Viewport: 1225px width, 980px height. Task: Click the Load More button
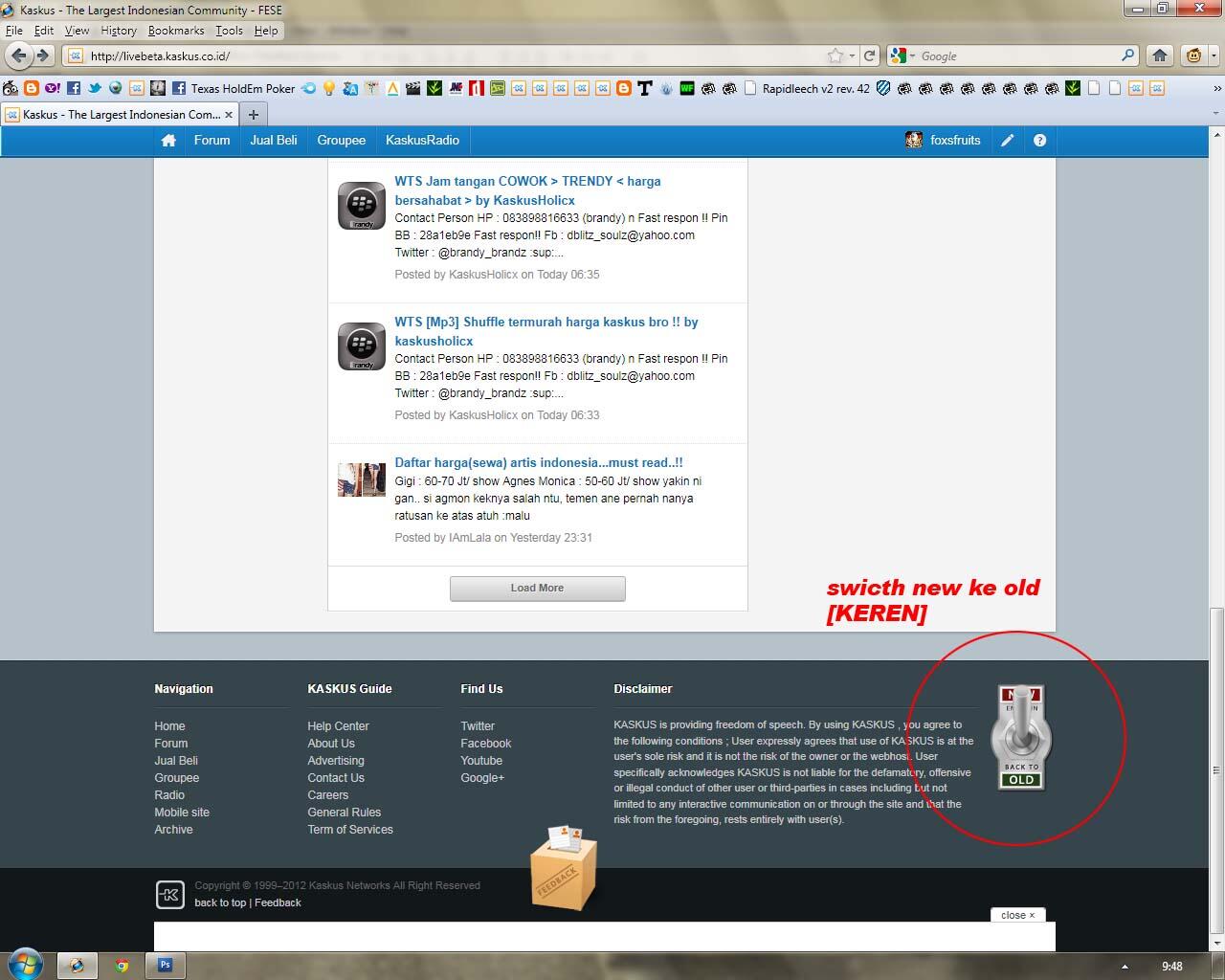538,589
